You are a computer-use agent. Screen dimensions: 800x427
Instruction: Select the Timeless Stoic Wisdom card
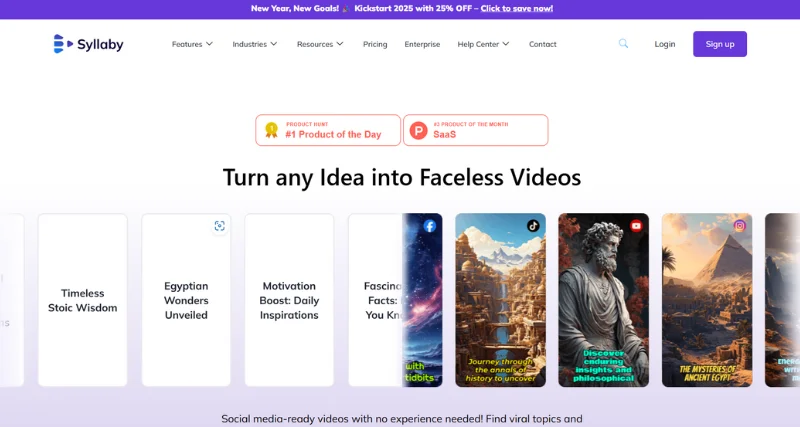(83, 300)
